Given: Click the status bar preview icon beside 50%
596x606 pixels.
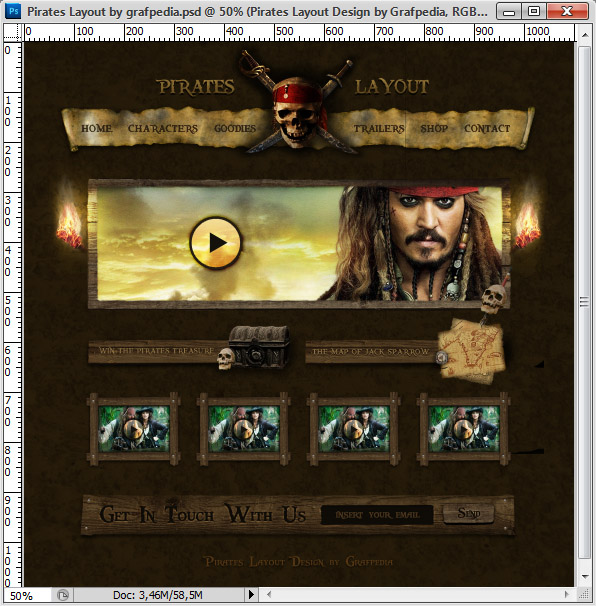Looking at the screenshot, I should (x=63, y=594).
